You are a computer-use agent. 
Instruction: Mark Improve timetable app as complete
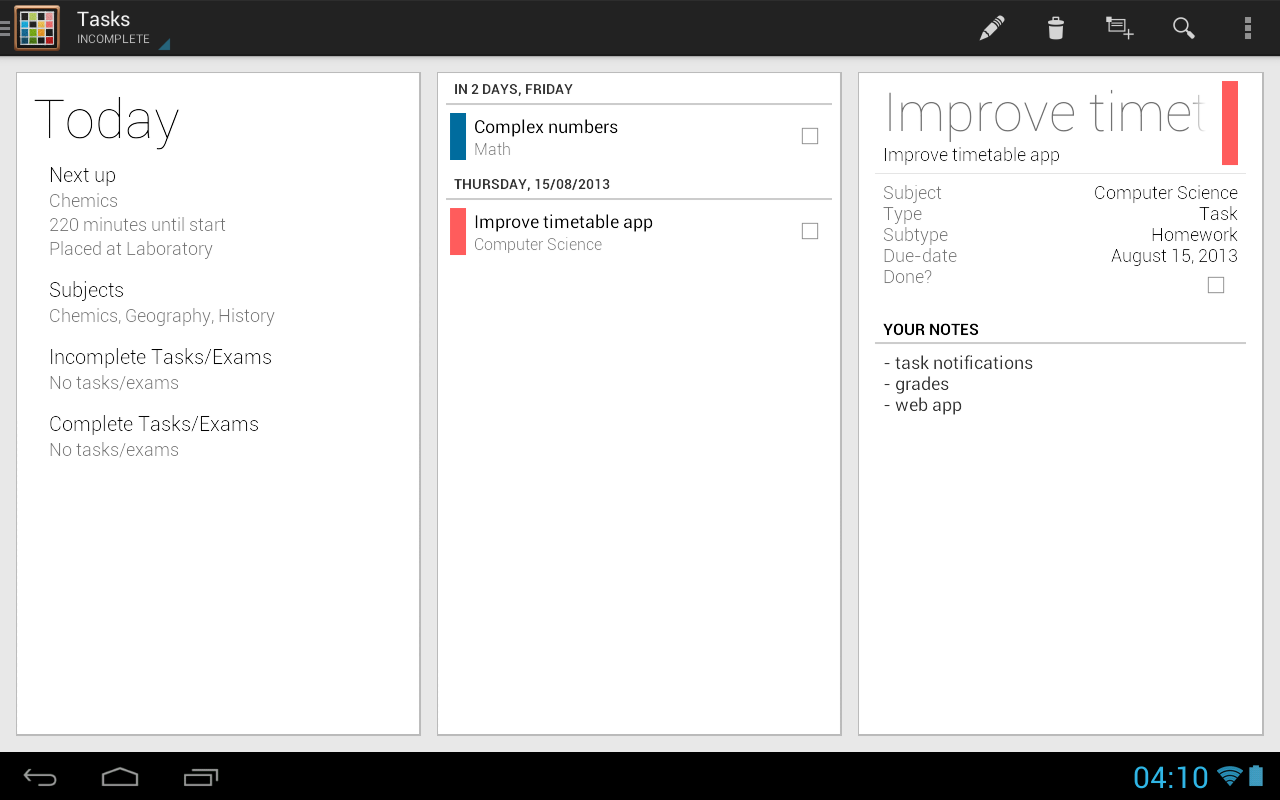810,231
